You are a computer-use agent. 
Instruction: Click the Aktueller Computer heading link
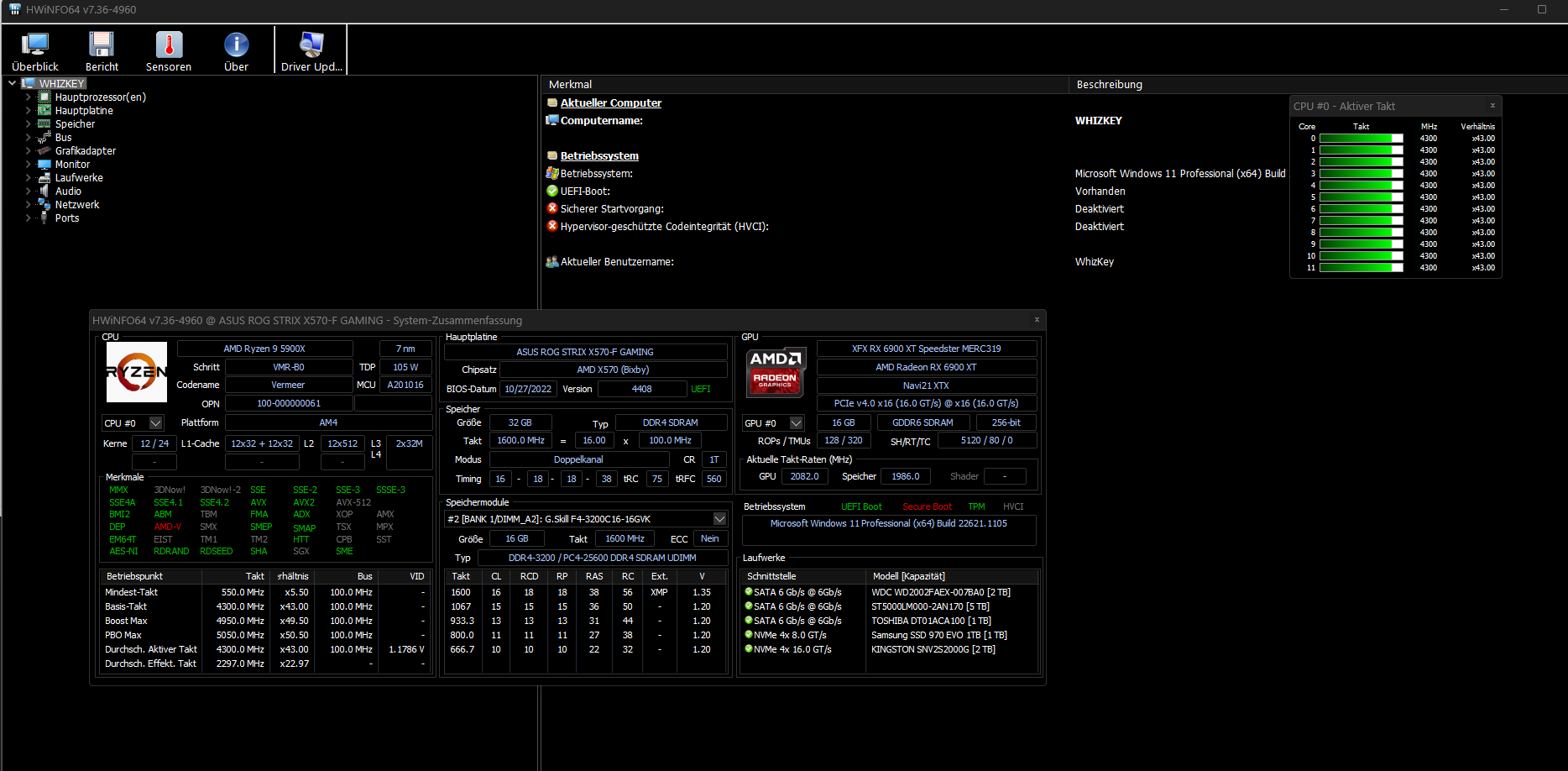click(611, 102)
